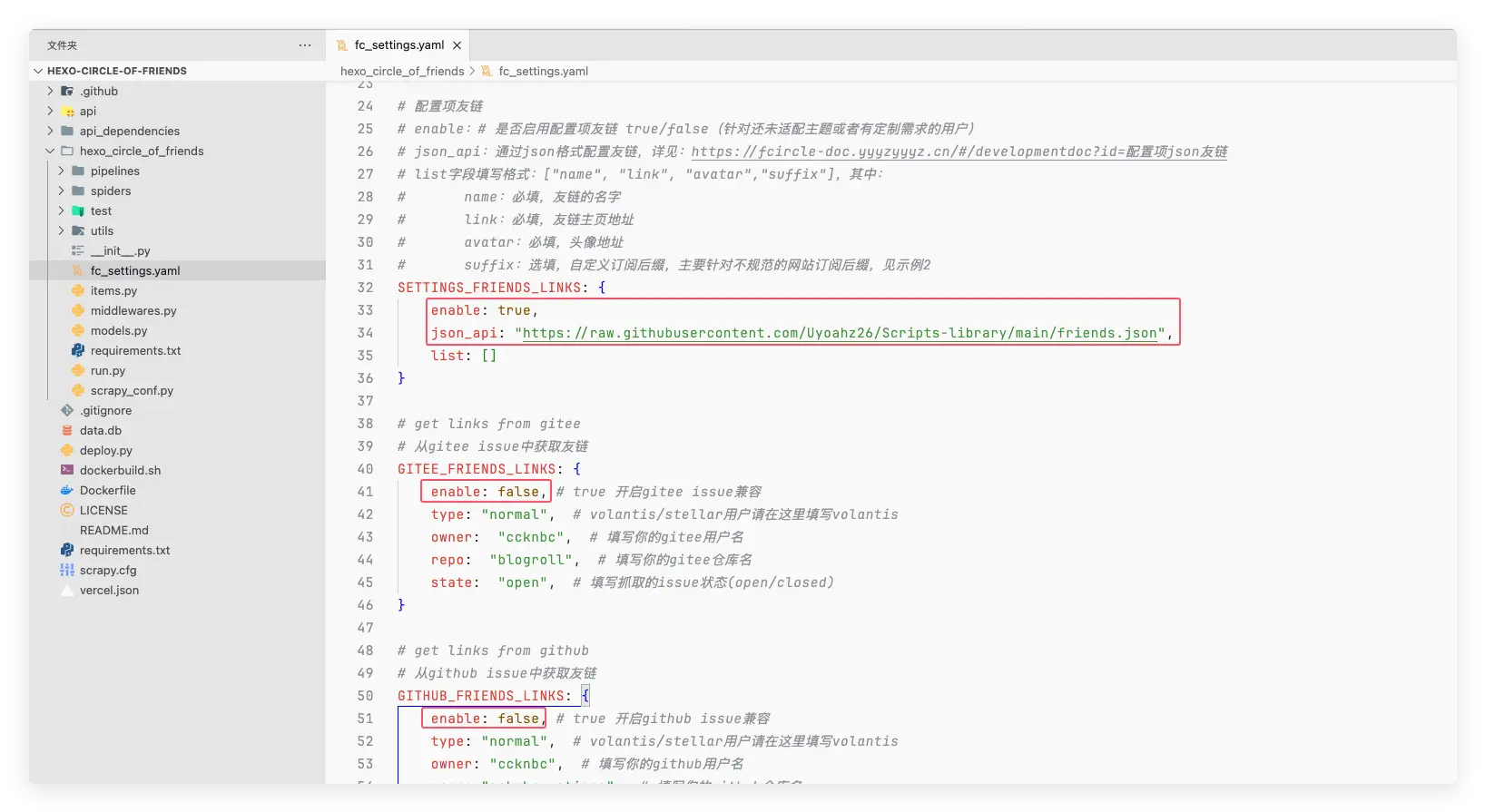This screenshot has height=812, width=1485.
Task: Close the fc_settings.yaml tab
Action: (457, 45)
